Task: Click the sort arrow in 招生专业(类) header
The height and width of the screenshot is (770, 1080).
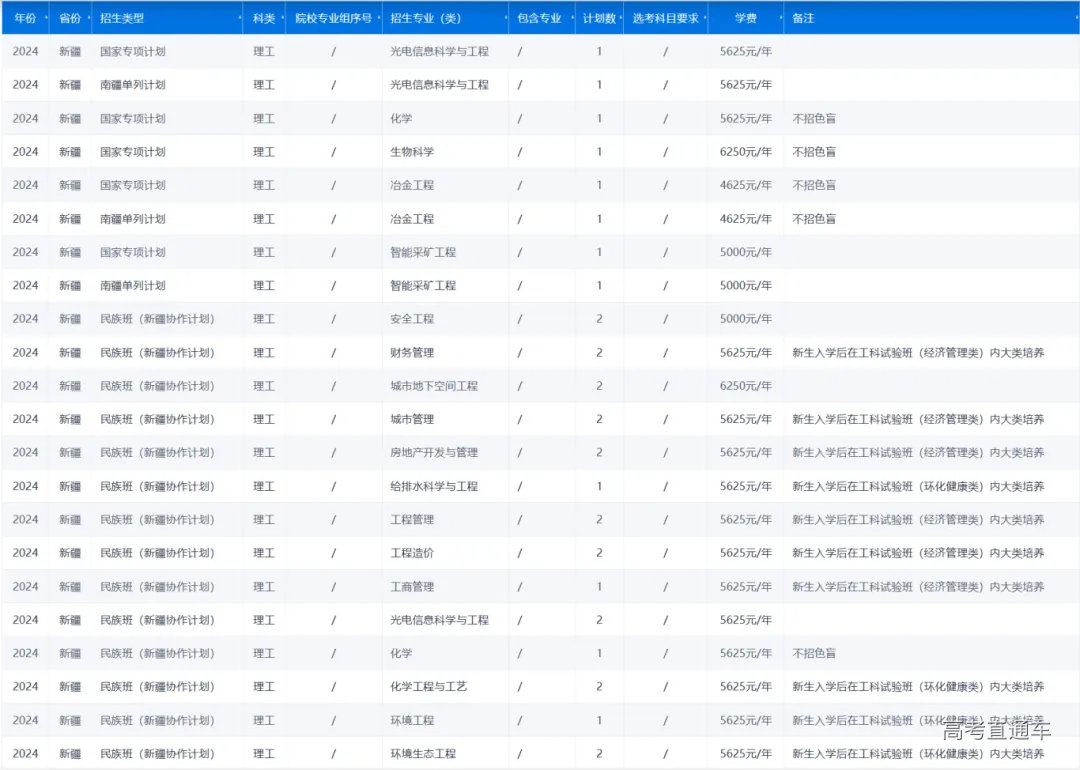Action: click(505, 19)
